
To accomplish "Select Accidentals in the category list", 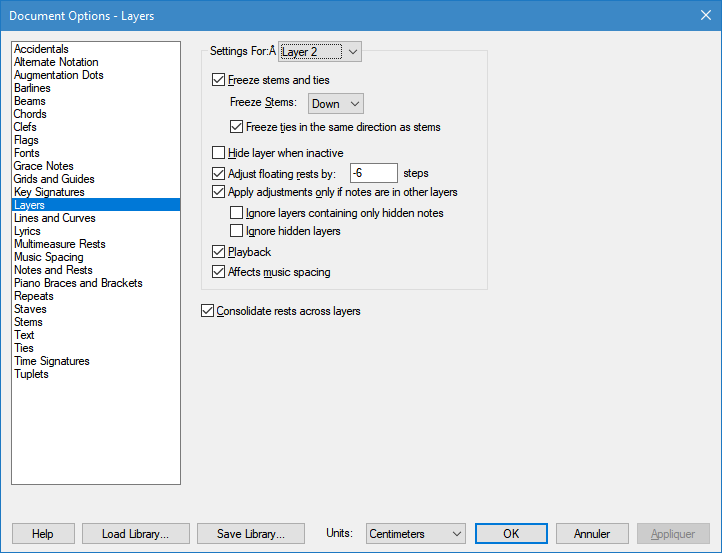I will click(41, 49).
